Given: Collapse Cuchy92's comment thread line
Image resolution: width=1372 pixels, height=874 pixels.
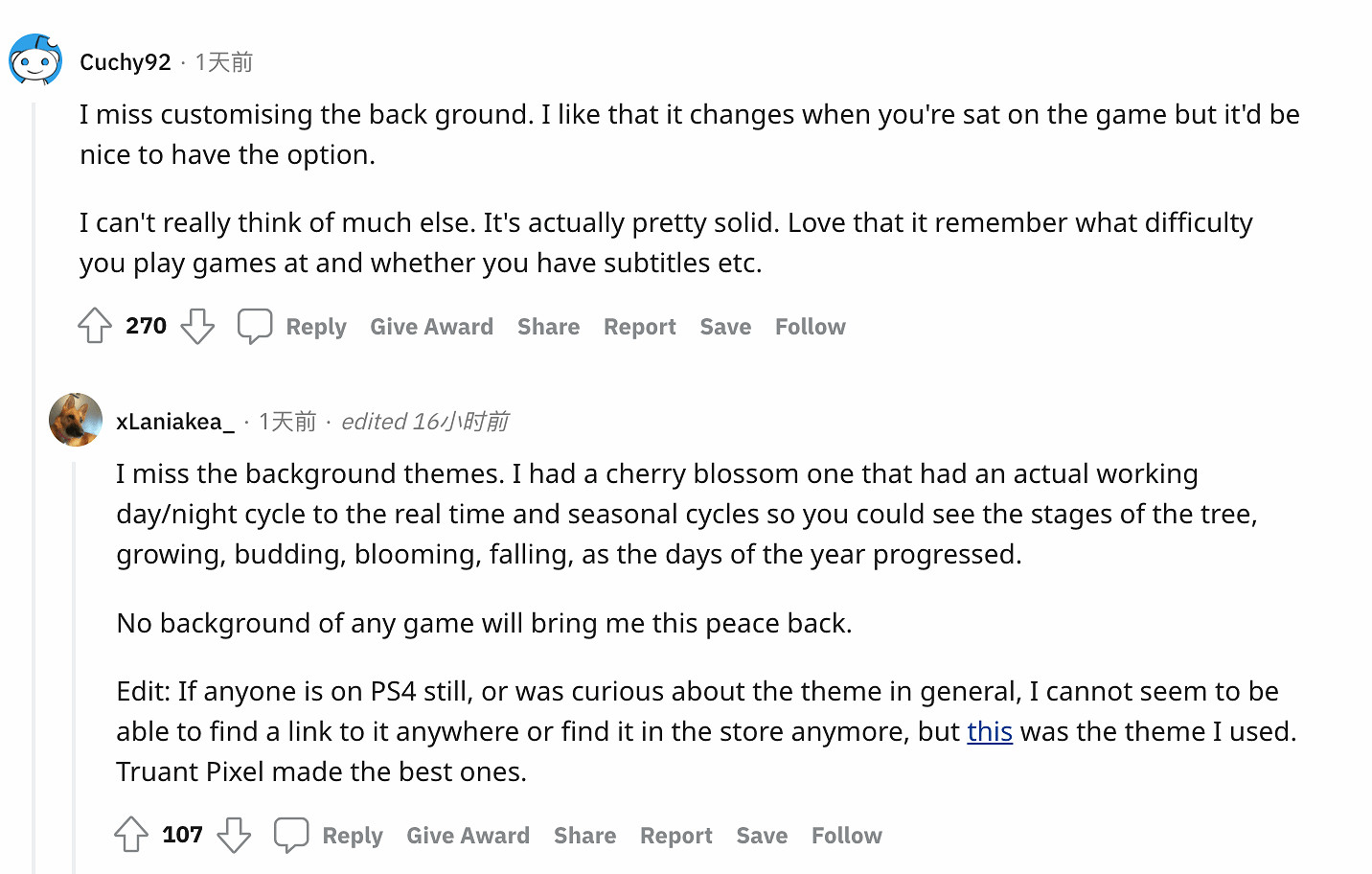Looking at the screenshot, I should point(34,479).
